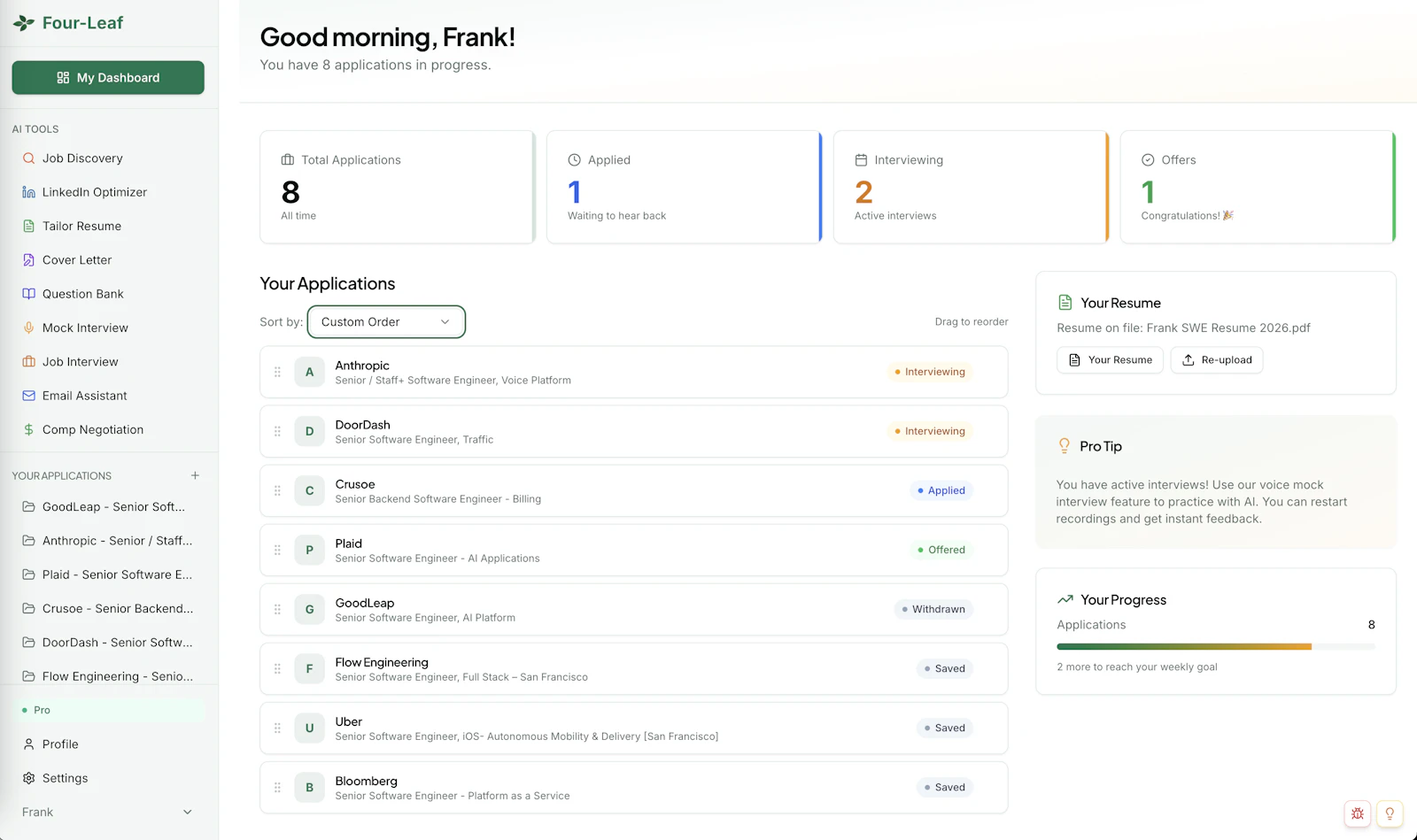Open Plaid - Senior Software sidebar application
The image size is (1417, 840).
click(108, 574)
